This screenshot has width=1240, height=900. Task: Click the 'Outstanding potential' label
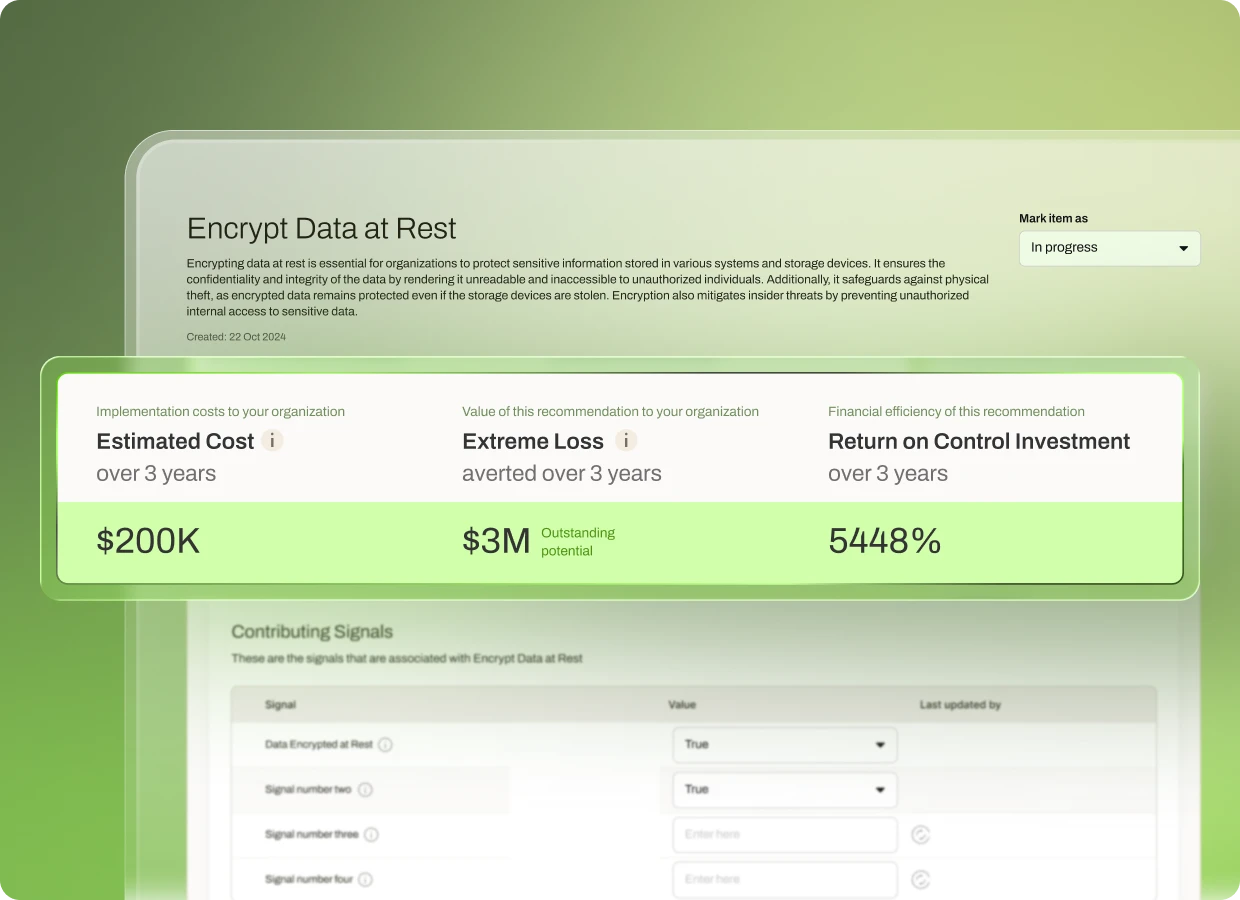(x=577, y=542)
